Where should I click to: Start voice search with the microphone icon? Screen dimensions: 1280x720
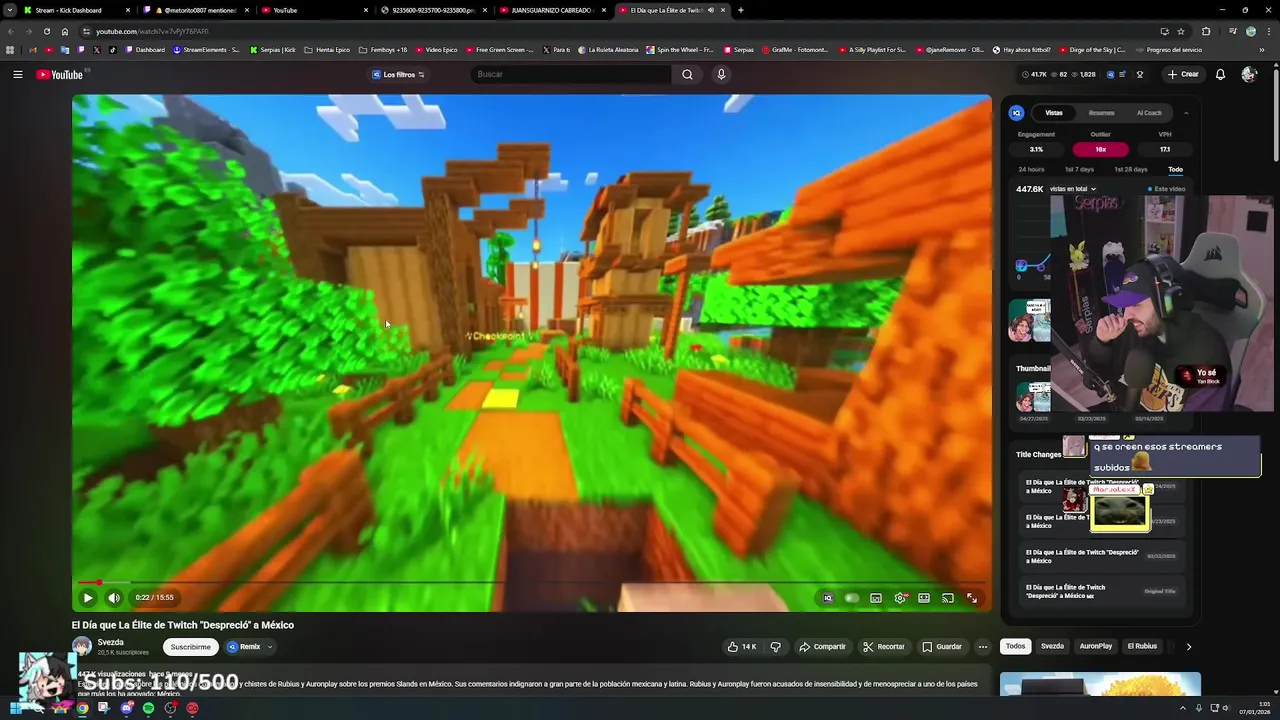721,74
